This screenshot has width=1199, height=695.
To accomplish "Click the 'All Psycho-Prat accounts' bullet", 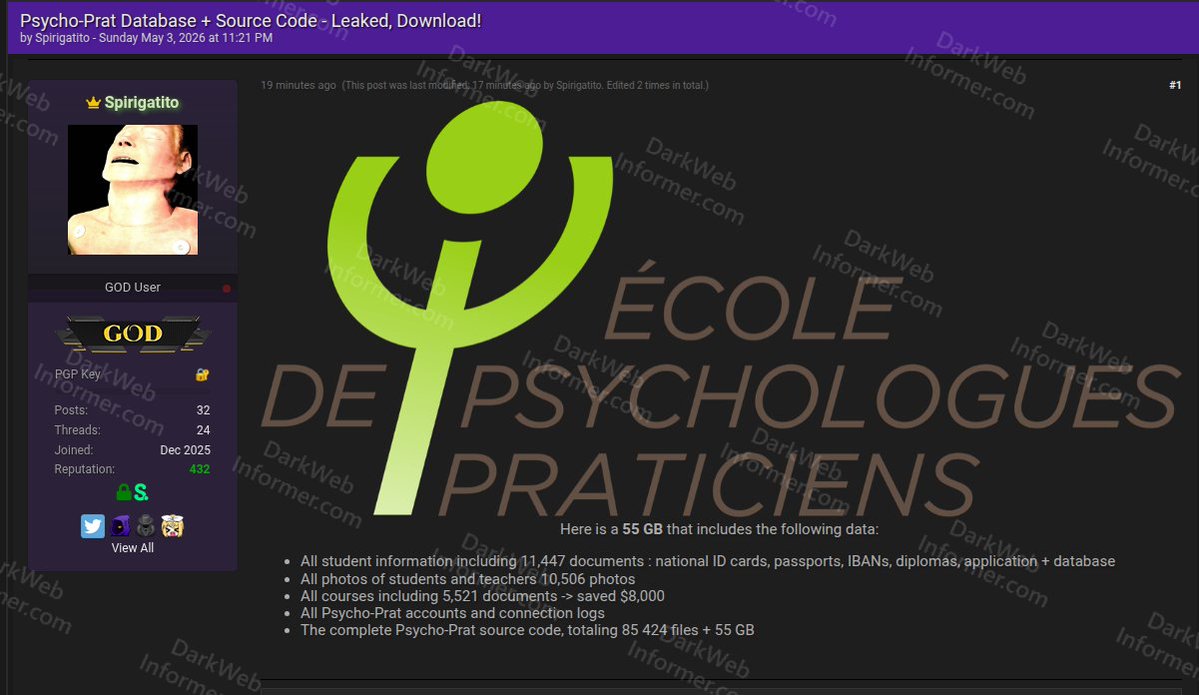I will 452,612.
